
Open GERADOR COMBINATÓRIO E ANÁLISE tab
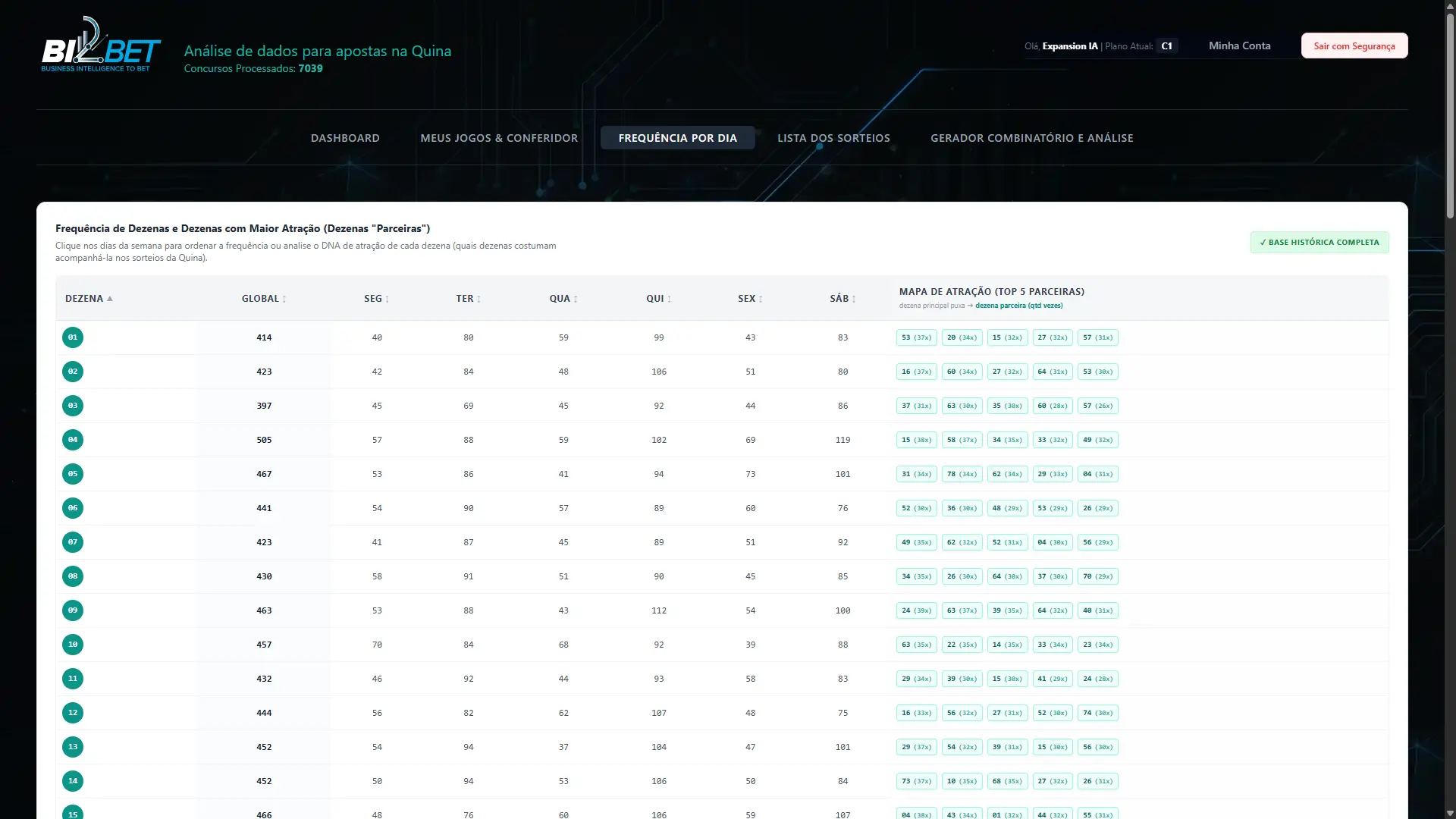(1031, 138)
